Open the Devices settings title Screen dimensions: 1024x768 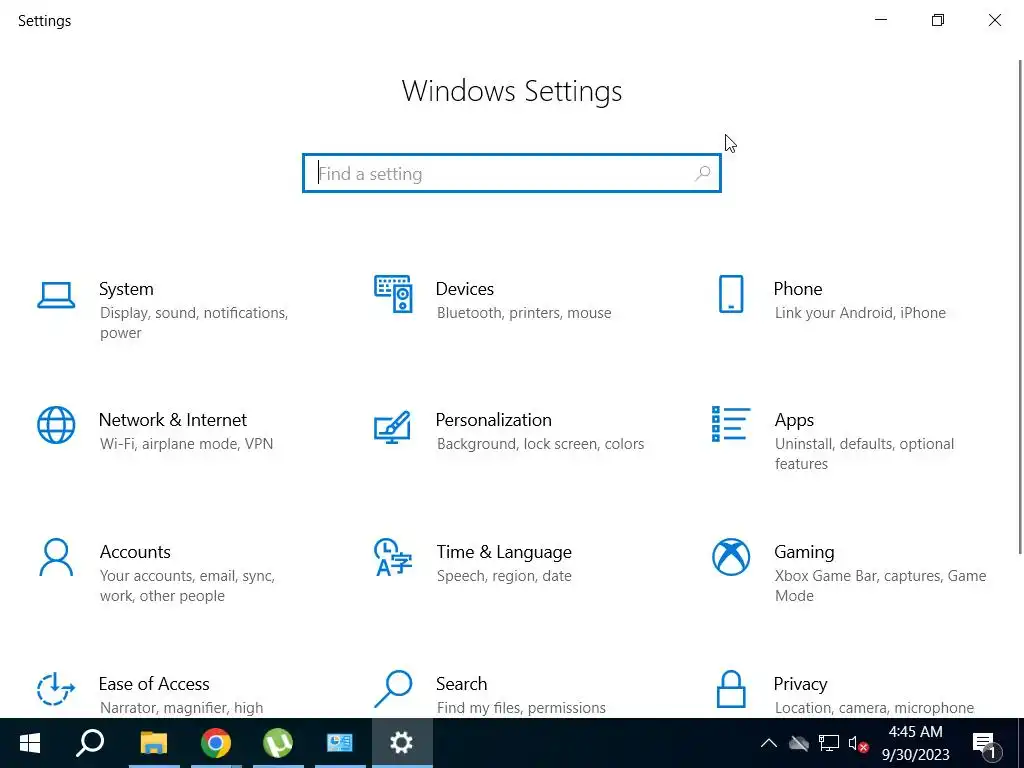(x=464, y=289)
